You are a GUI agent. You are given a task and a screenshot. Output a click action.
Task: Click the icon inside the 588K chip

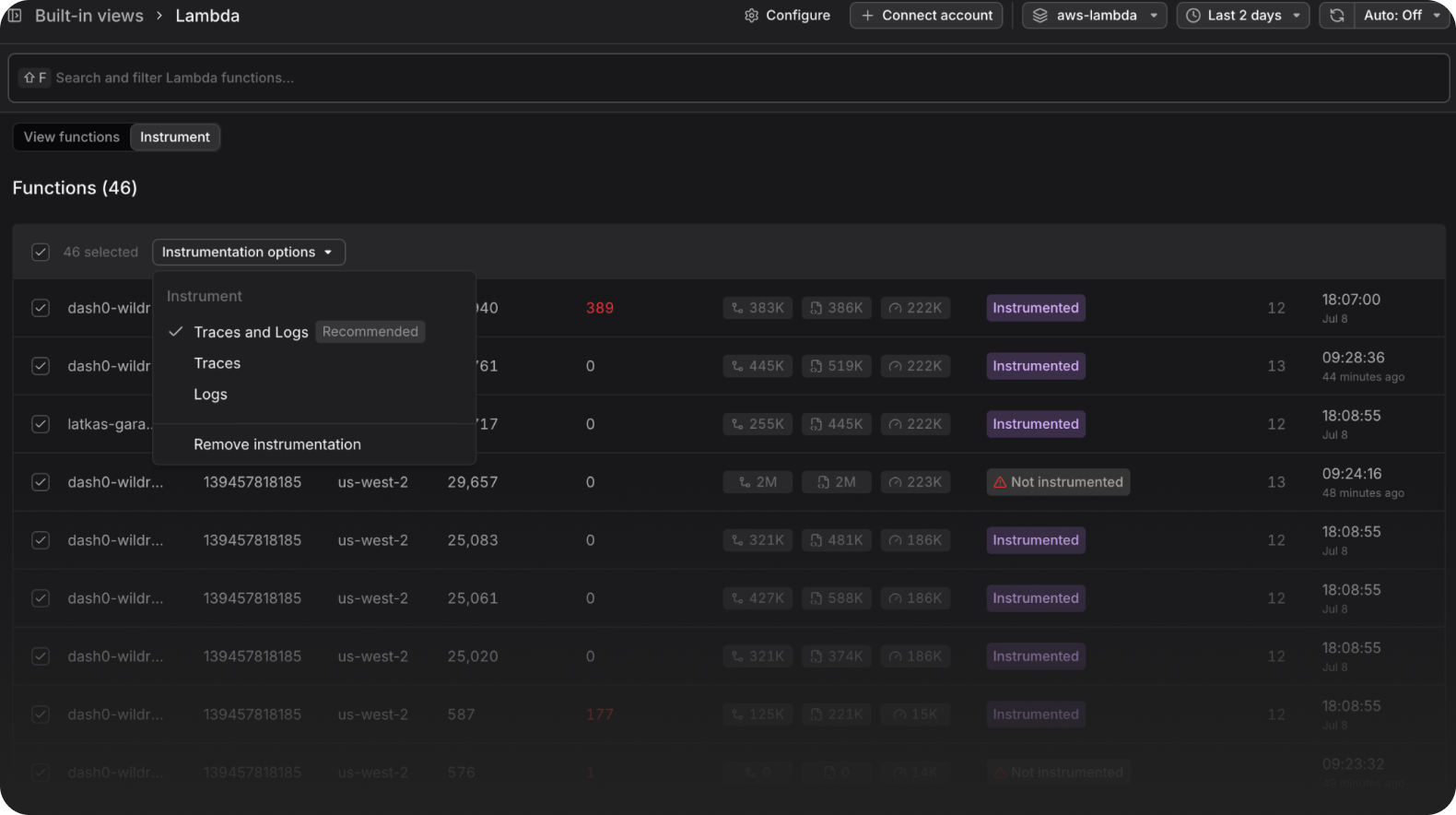816,598
